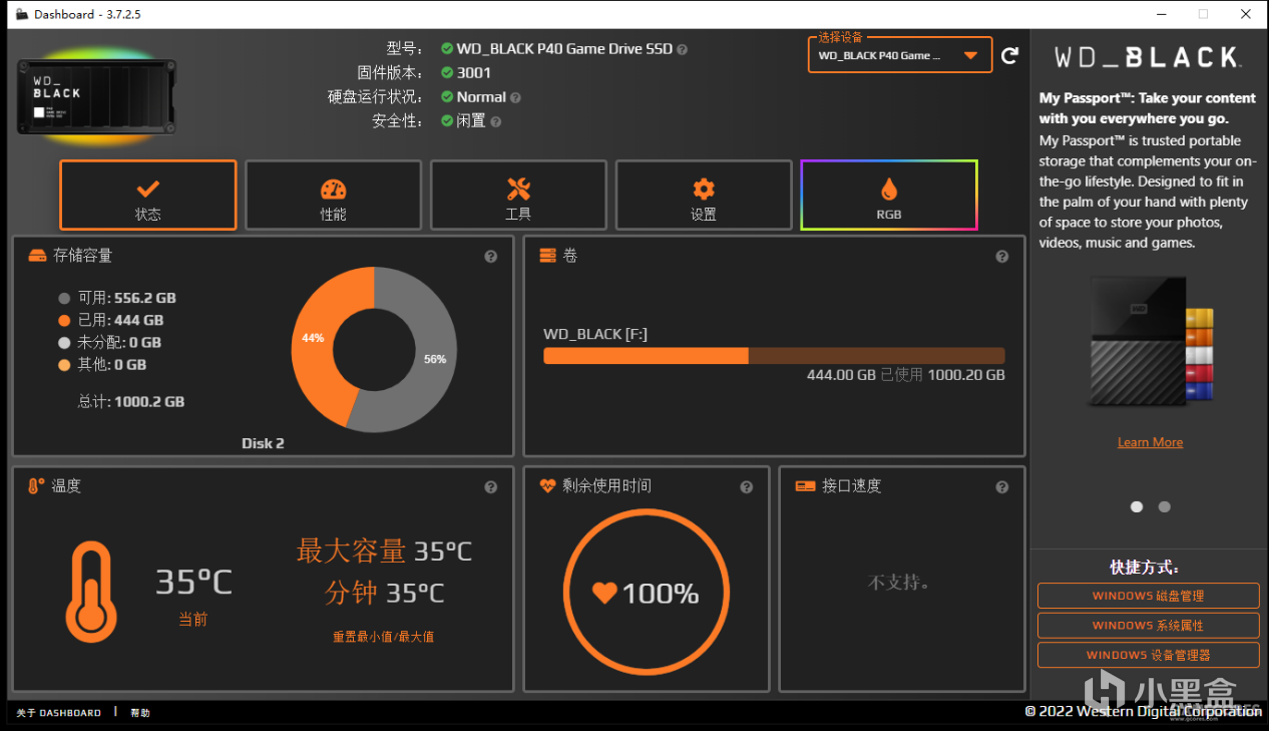
Task: Click the 不支持。 text
Action: point(899,582)
